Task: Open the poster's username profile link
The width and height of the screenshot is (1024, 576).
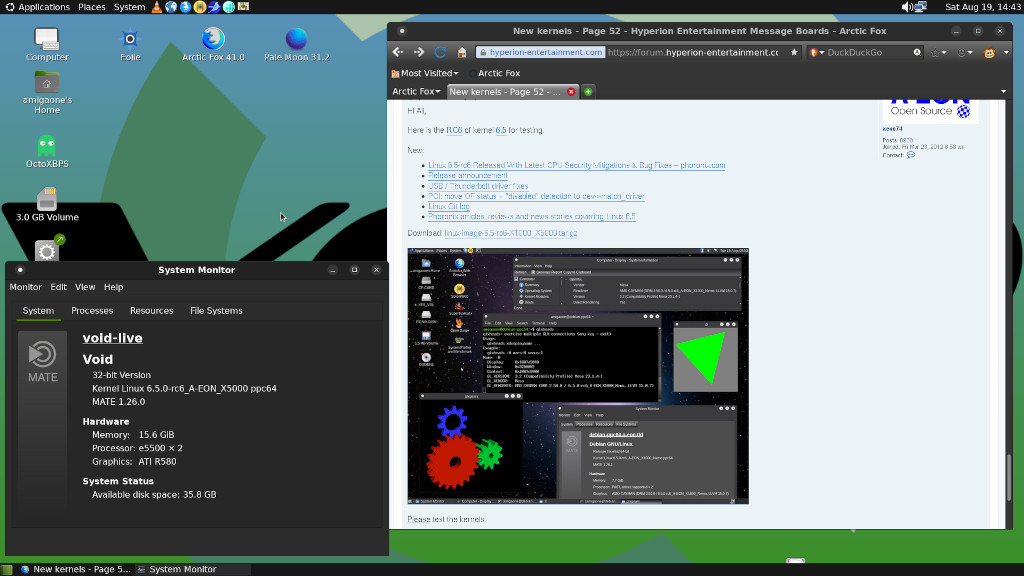Action: (892, 129)
